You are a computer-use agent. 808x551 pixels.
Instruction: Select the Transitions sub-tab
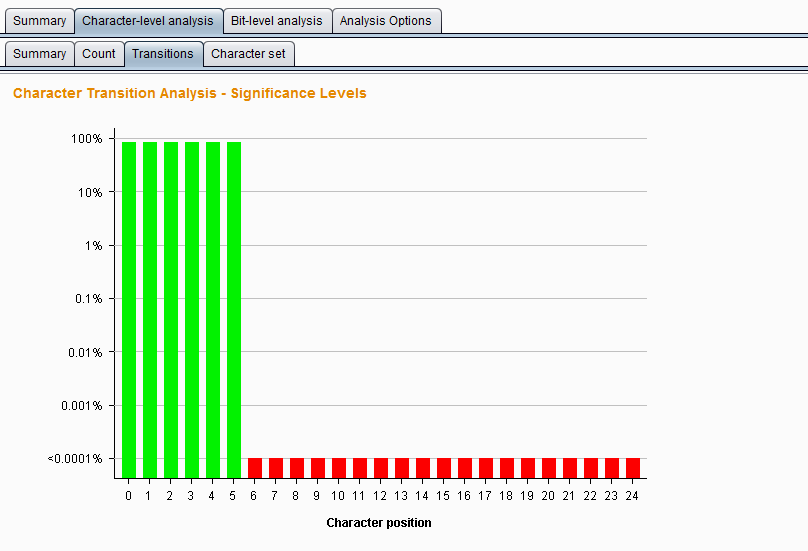point(163,54)
